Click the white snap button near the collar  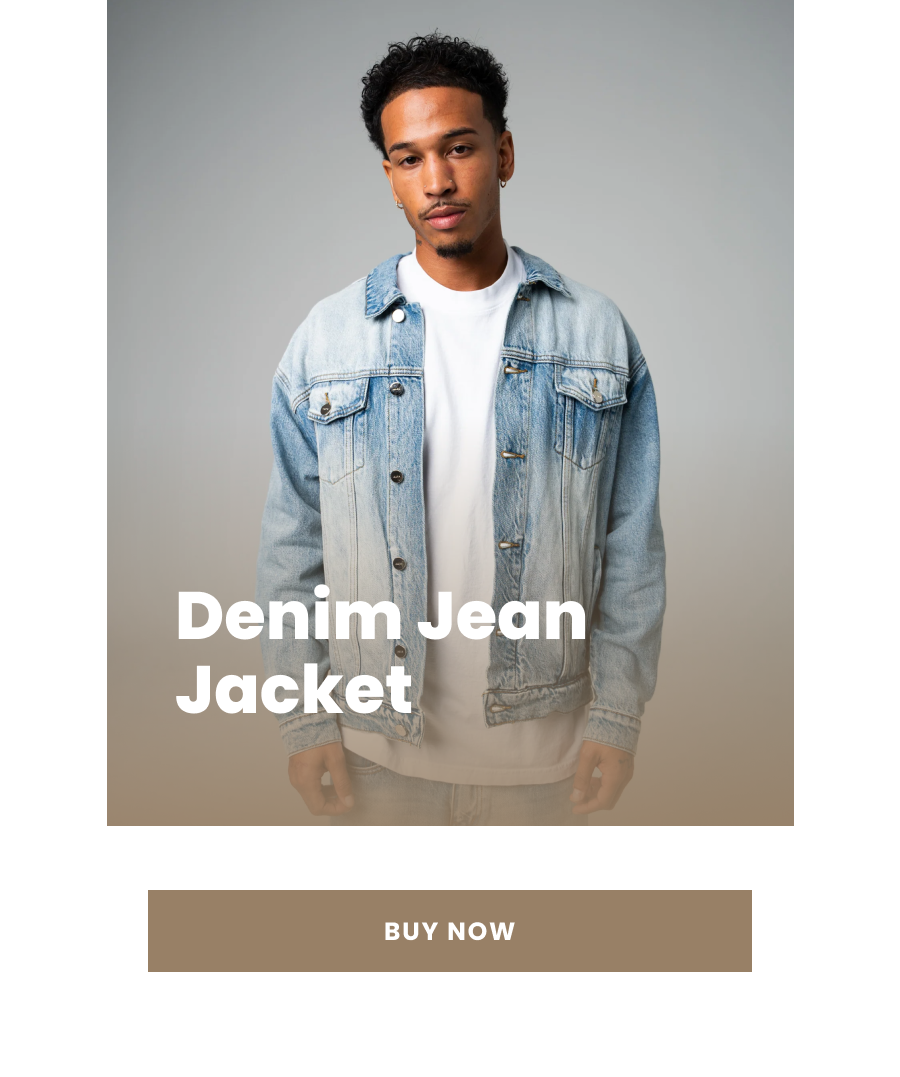coord(398,316)
